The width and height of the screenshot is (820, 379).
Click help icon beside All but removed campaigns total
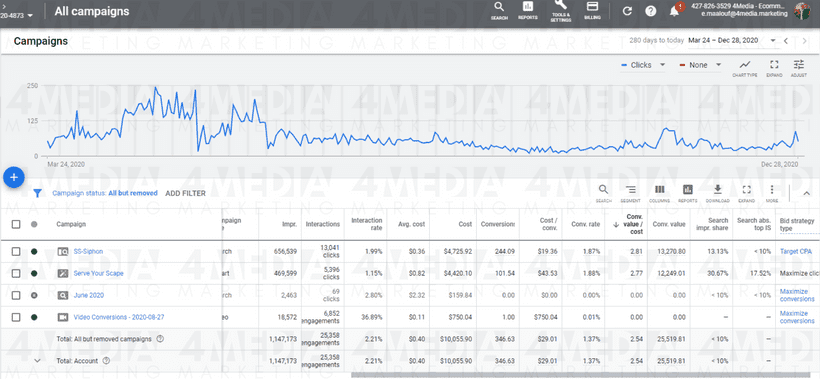161,339
